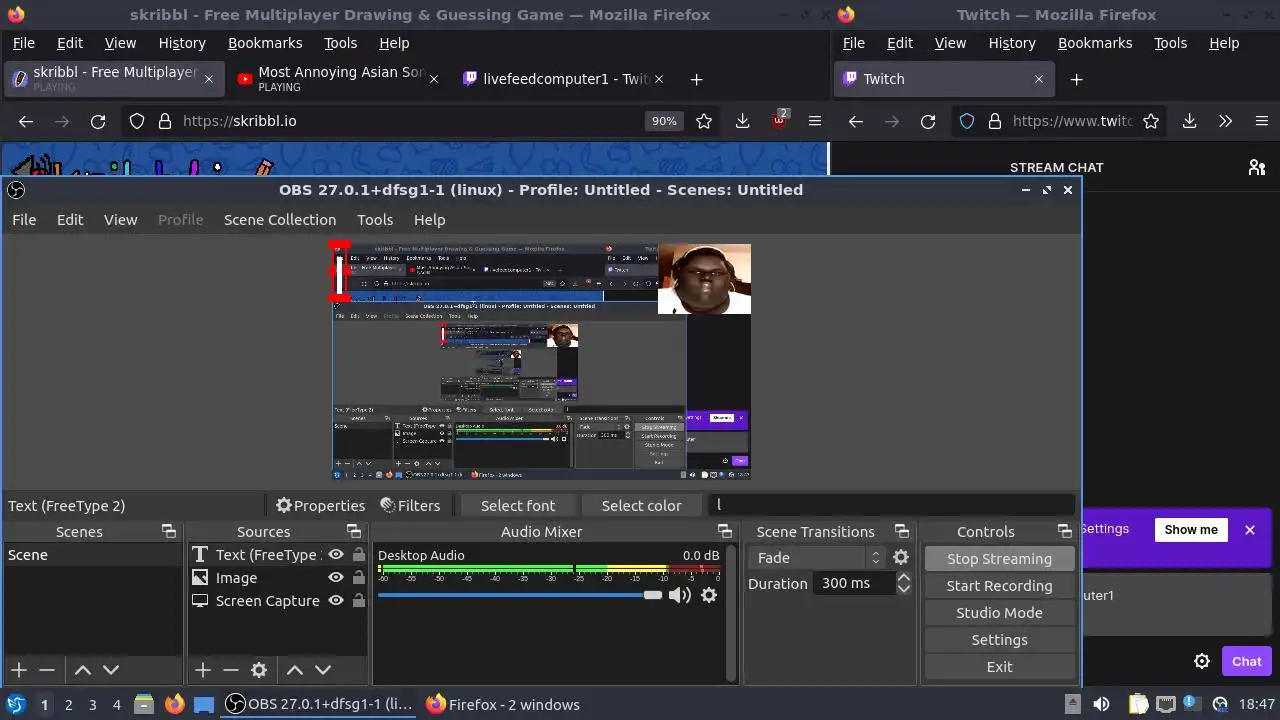The height and width of the screenshot is (720, 1280).
Task: Click Stop Streaming button
Action: 999,559
